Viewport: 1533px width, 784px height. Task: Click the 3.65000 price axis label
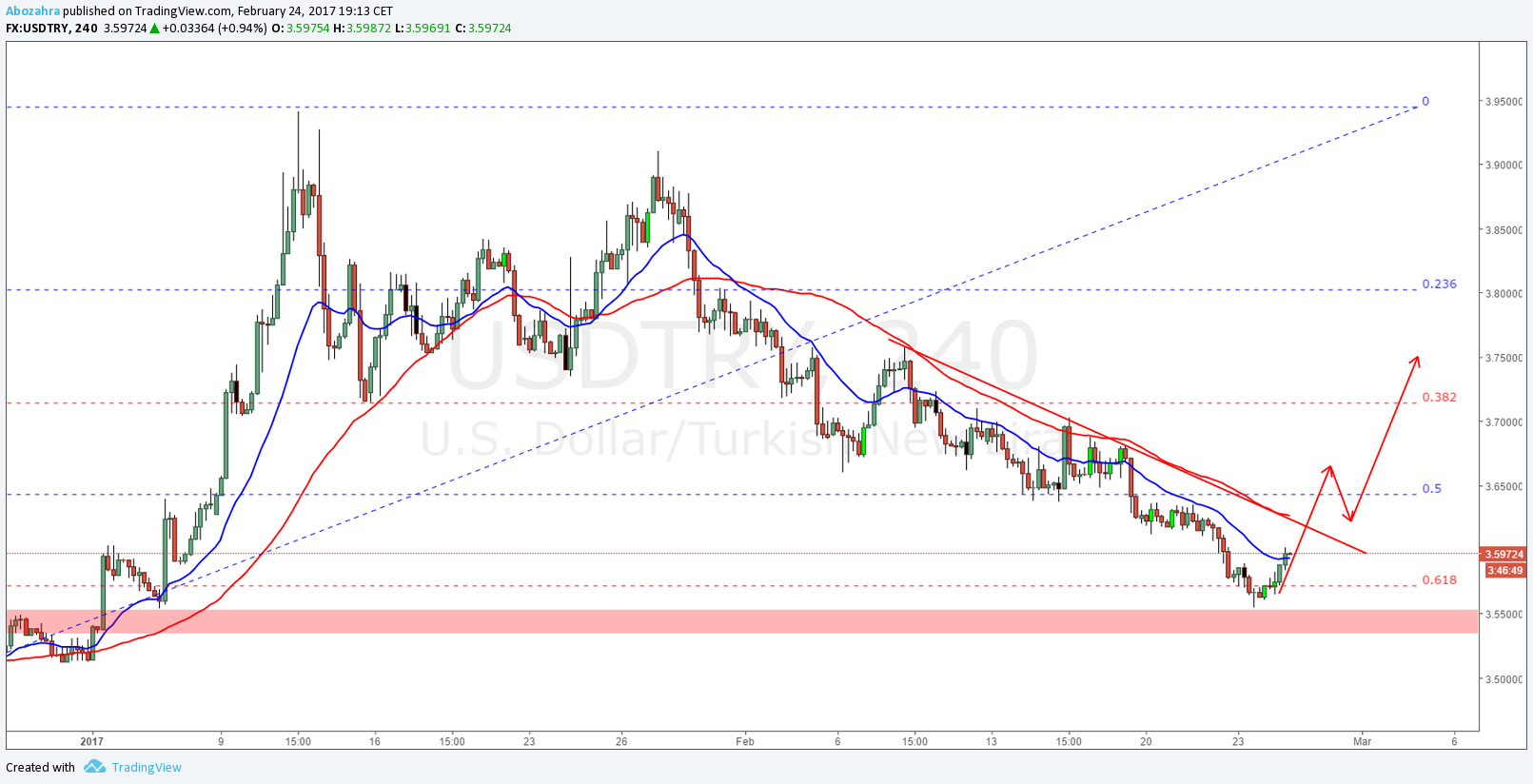click(1504, 487)
